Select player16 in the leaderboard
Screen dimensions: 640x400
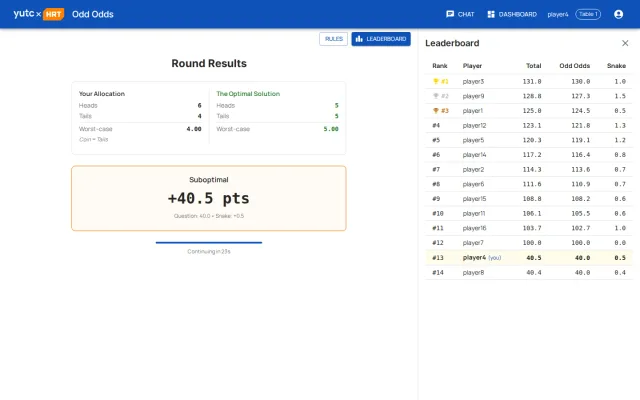(x=474, y=229)
